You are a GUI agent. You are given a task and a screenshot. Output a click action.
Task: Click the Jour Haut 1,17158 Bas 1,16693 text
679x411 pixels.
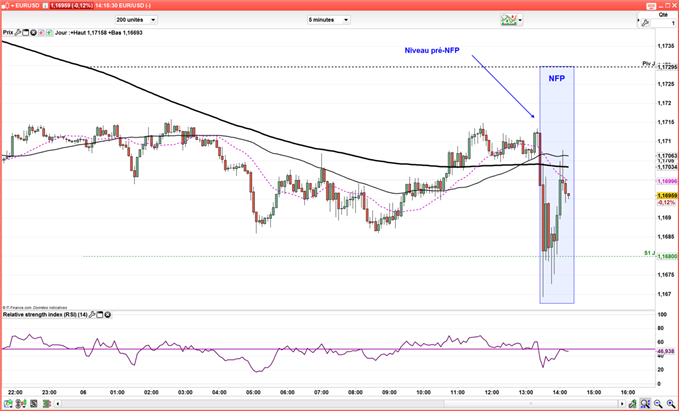(99, 32)
